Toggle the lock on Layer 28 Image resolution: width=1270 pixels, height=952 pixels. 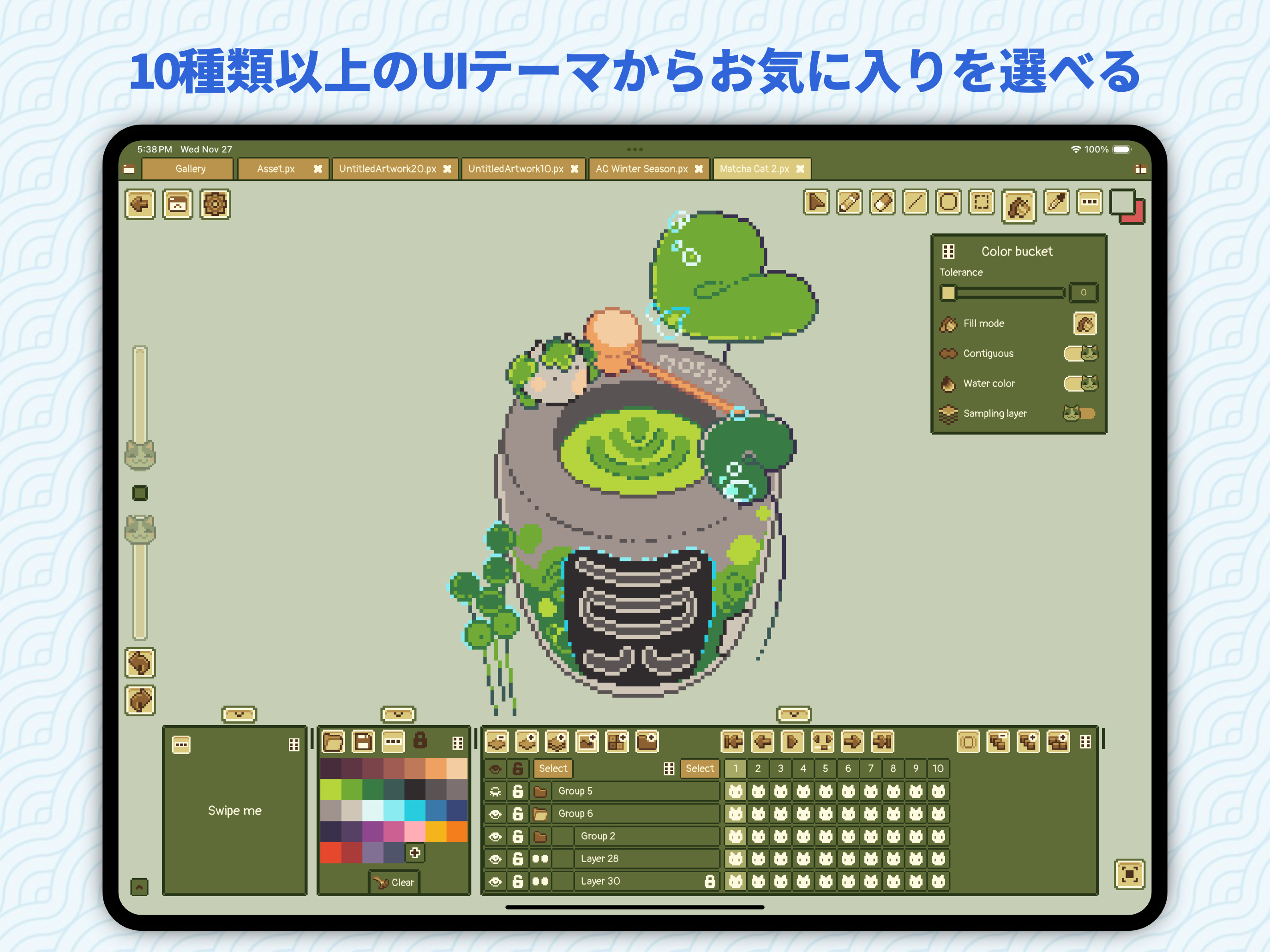tap(518, 859)
